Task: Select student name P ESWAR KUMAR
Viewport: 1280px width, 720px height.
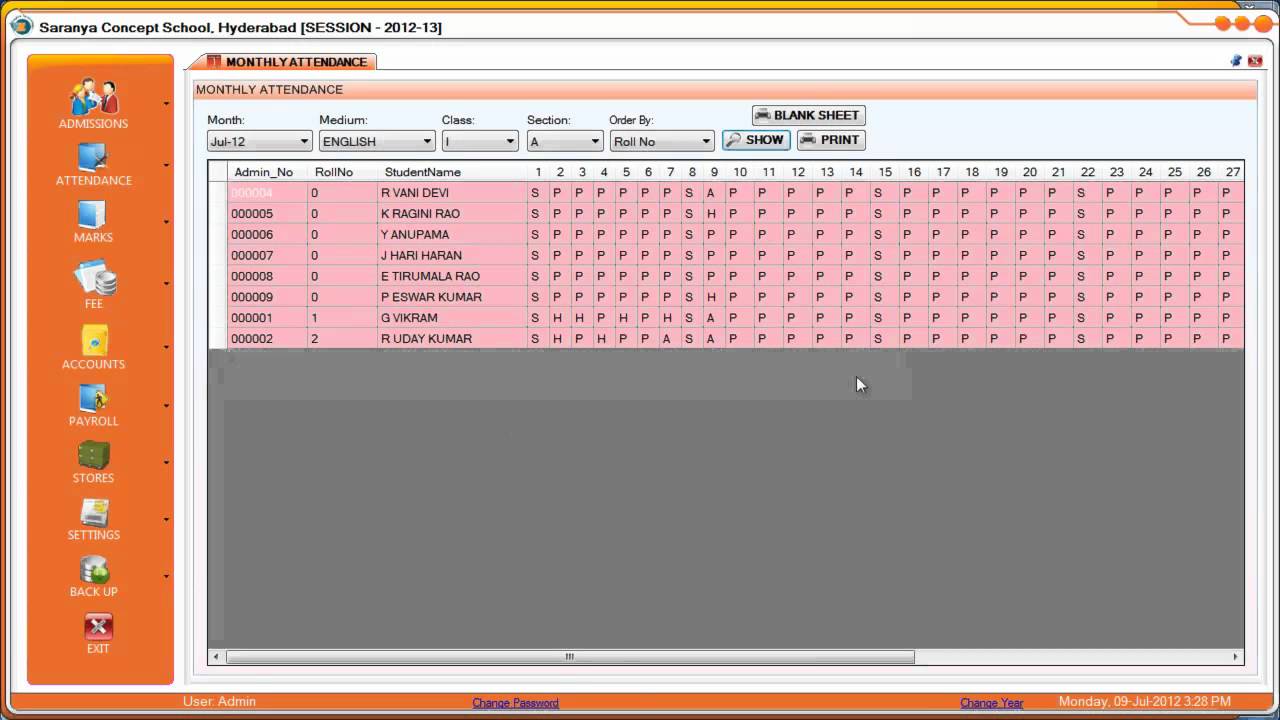Action: tap(431, 298)
